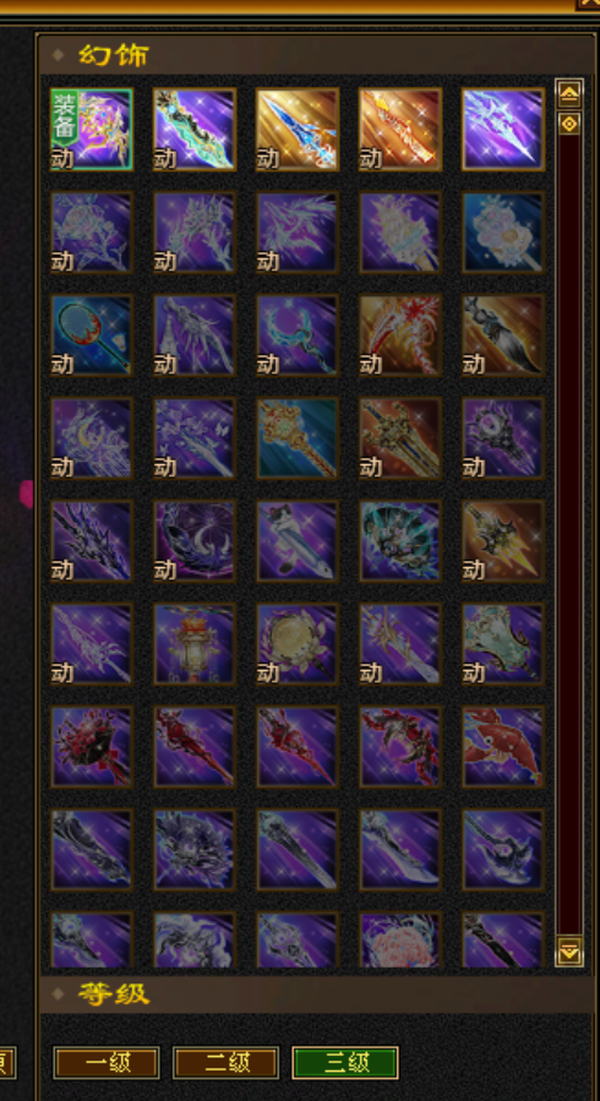Click the scroll down arrow at list bottom
Viewport: 600px width, 1101px height.
pos(569,951)
